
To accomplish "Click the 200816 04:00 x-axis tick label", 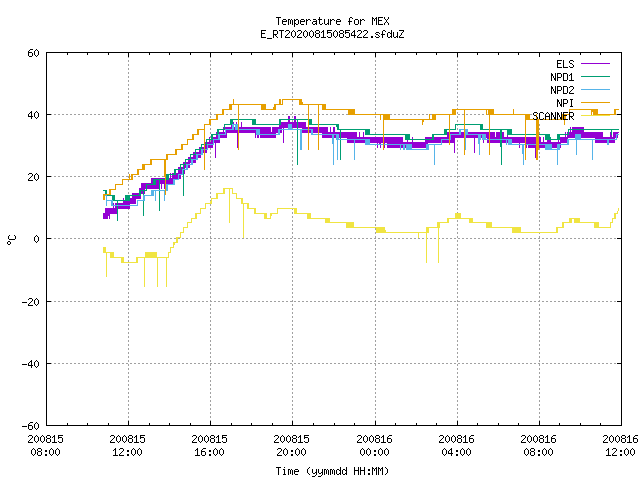I will [457, 446].
